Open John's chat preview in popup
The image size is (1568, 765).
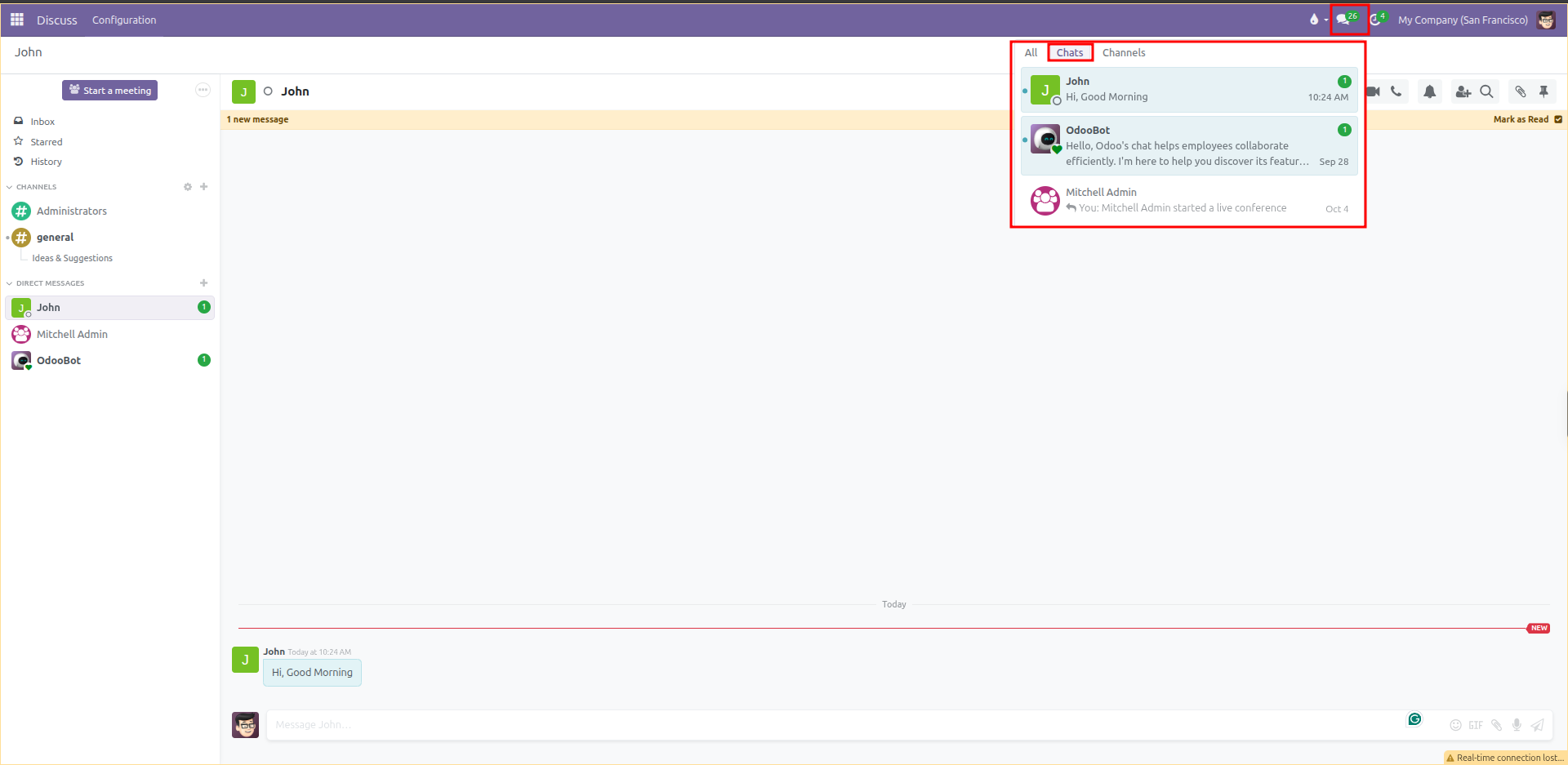1189,89
